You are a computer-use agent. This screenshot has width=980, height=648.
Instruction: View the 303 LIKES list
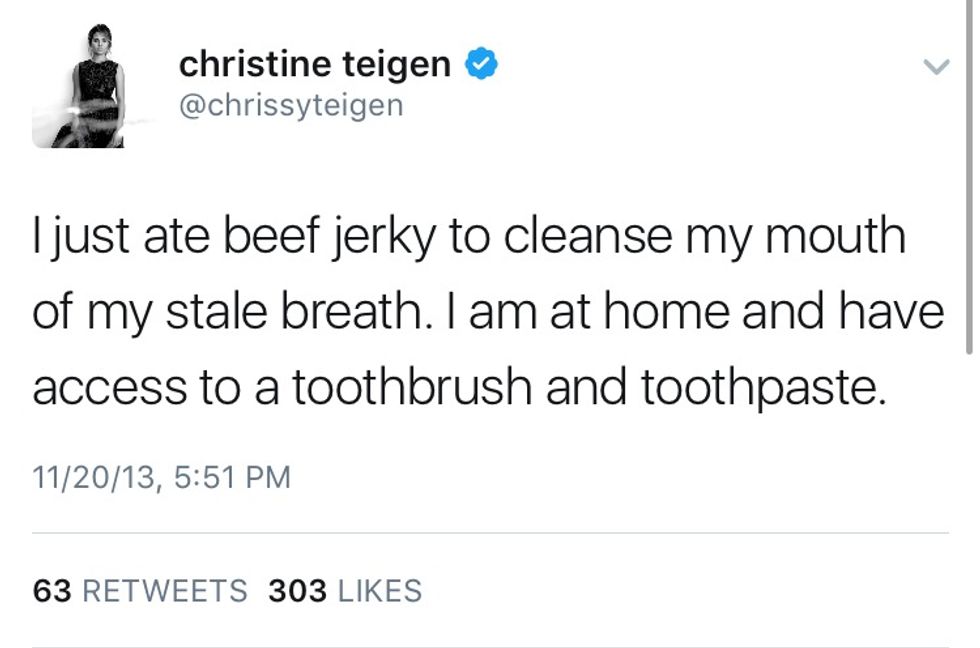click(345, 591)
